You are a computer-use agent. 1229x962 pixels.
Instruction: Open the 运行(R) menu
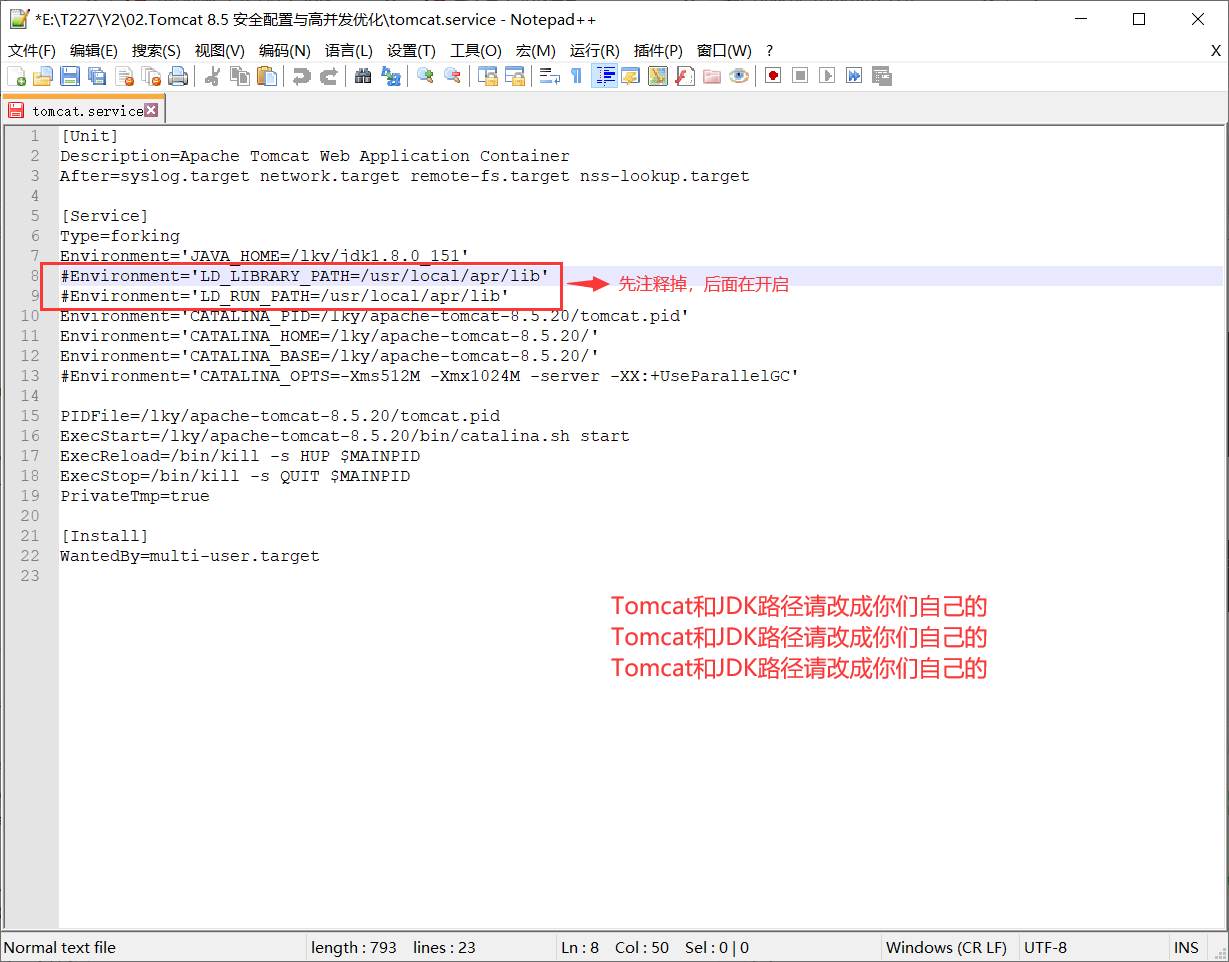pyautogui.click(x=595, y=50)
